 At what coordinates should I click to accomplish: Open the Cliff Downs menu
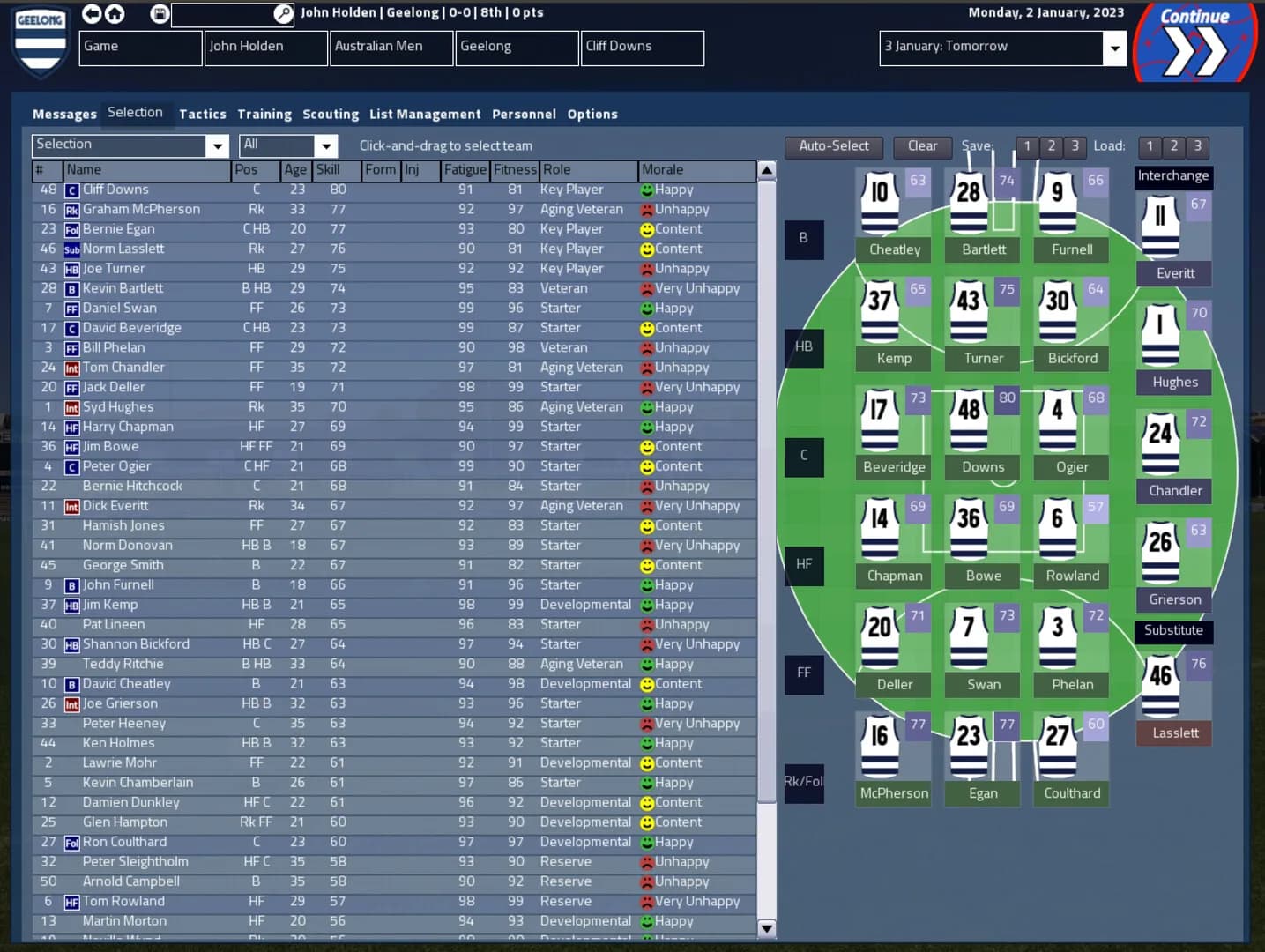point(644,48)
